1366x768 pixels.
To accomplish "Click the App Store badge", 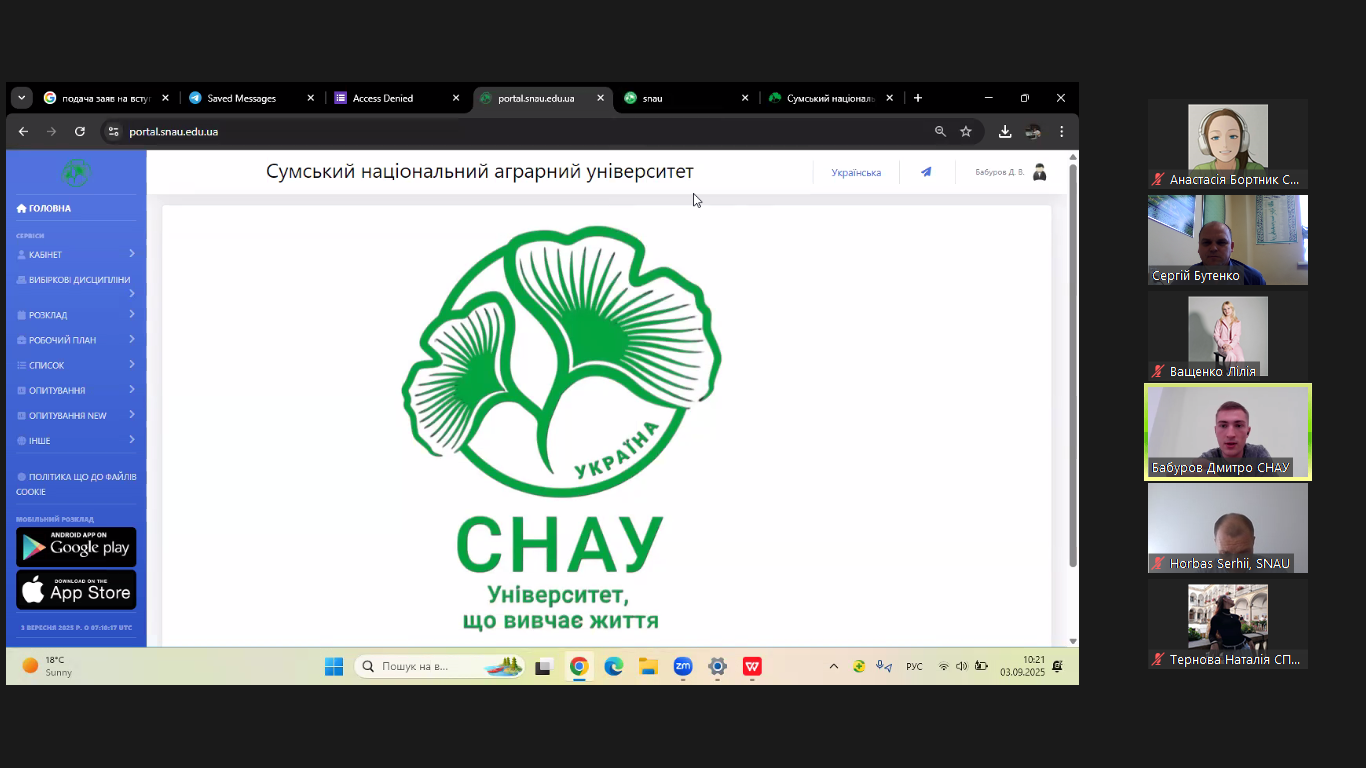I will (x=76, y=590).
